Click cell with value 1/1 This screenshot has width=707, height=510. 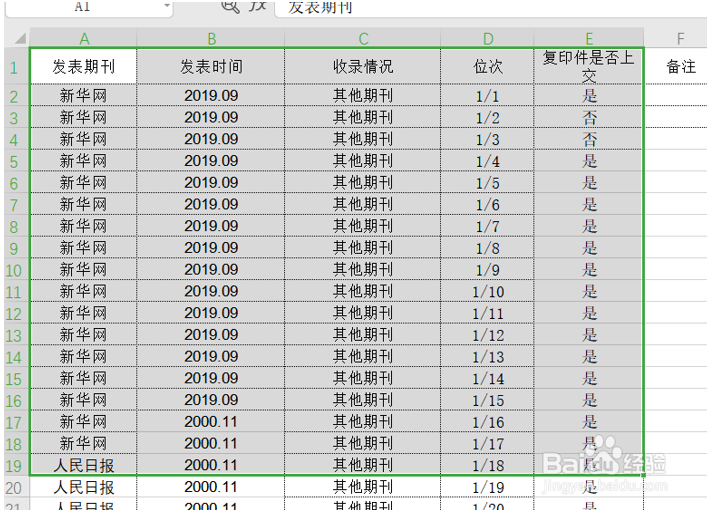pos(487,96)
